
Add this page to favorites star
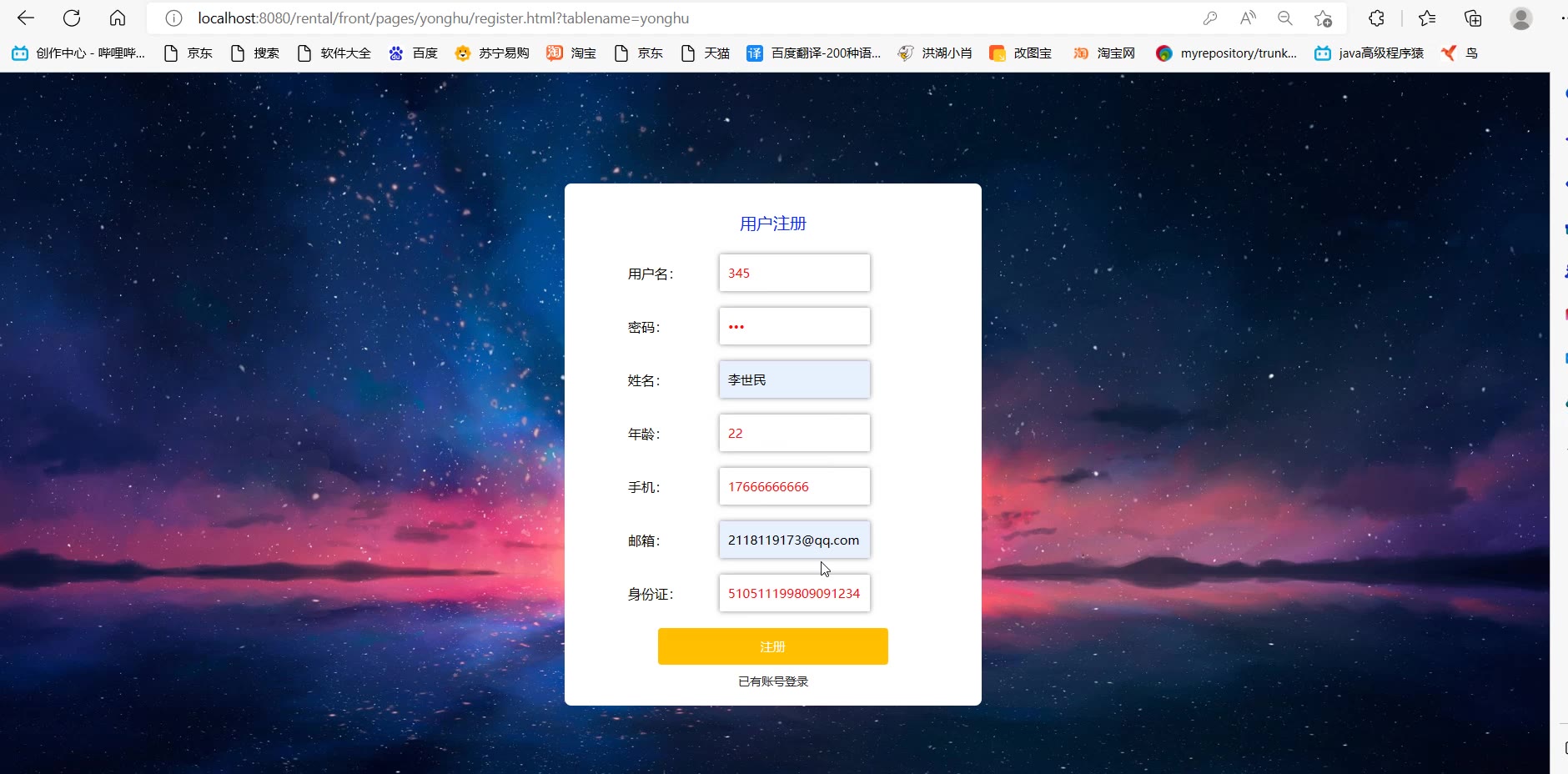[1323, 18]
